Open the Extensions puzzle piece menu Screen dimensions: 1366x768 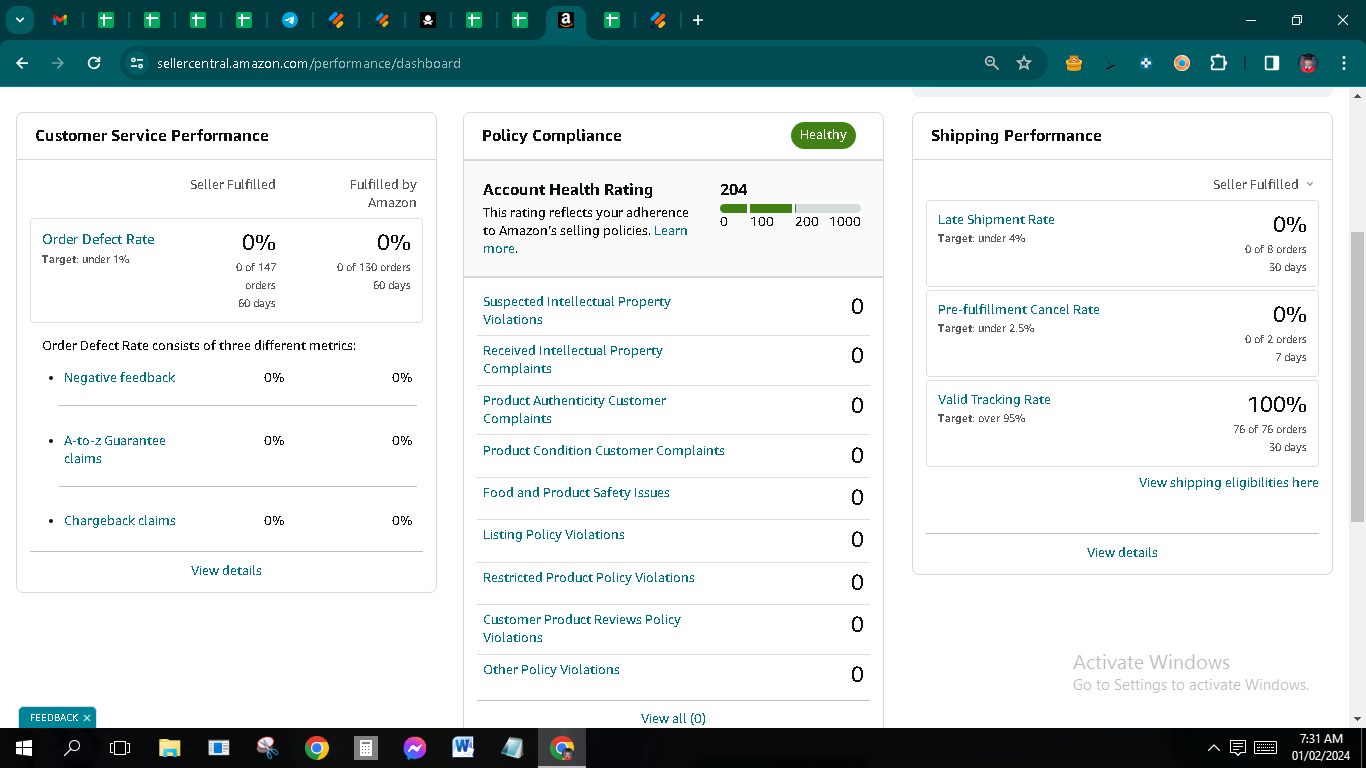point(1218,63)
